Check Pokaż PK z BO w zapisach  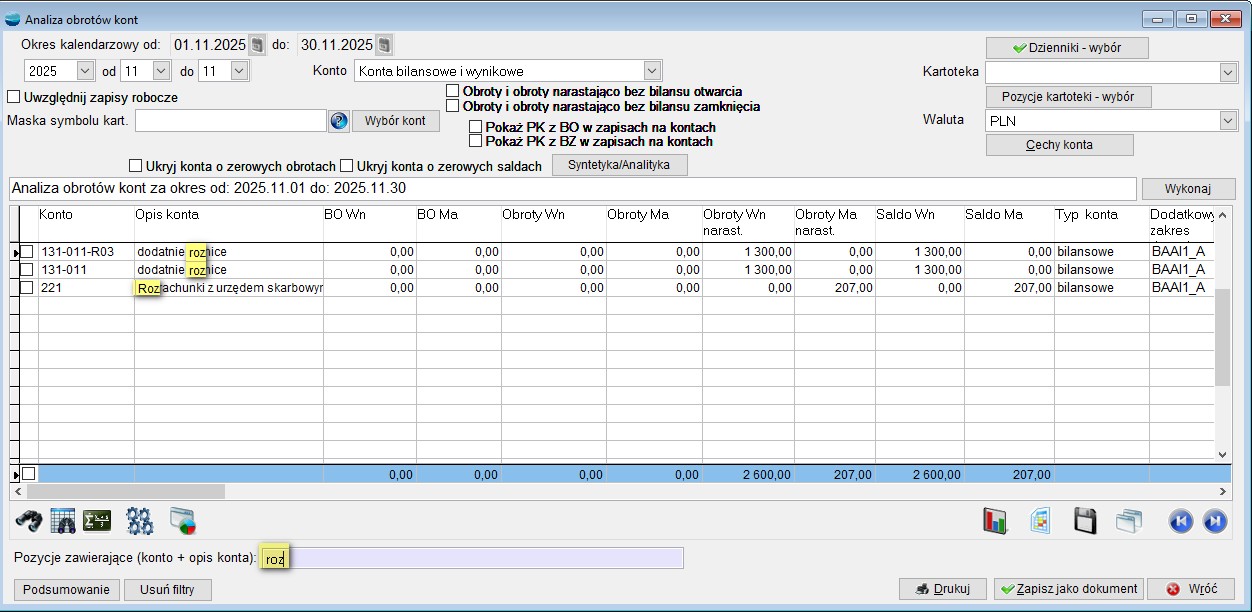[476, 127]
